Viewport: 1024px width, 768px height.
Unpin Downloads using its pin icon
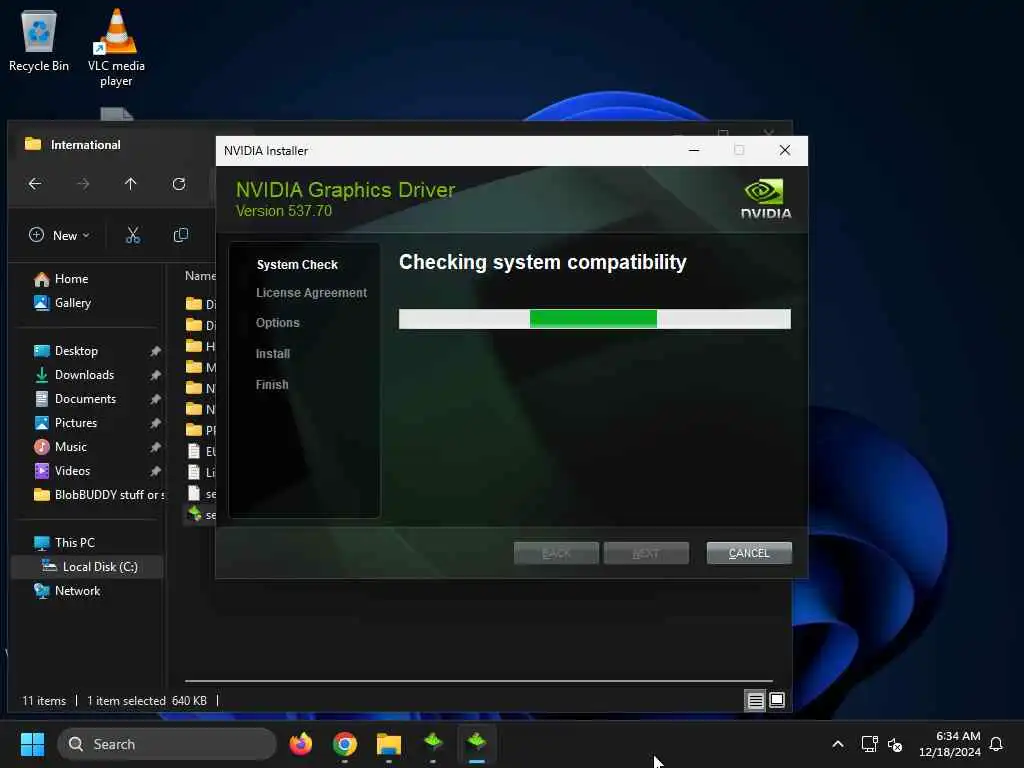tap(155, 376)
